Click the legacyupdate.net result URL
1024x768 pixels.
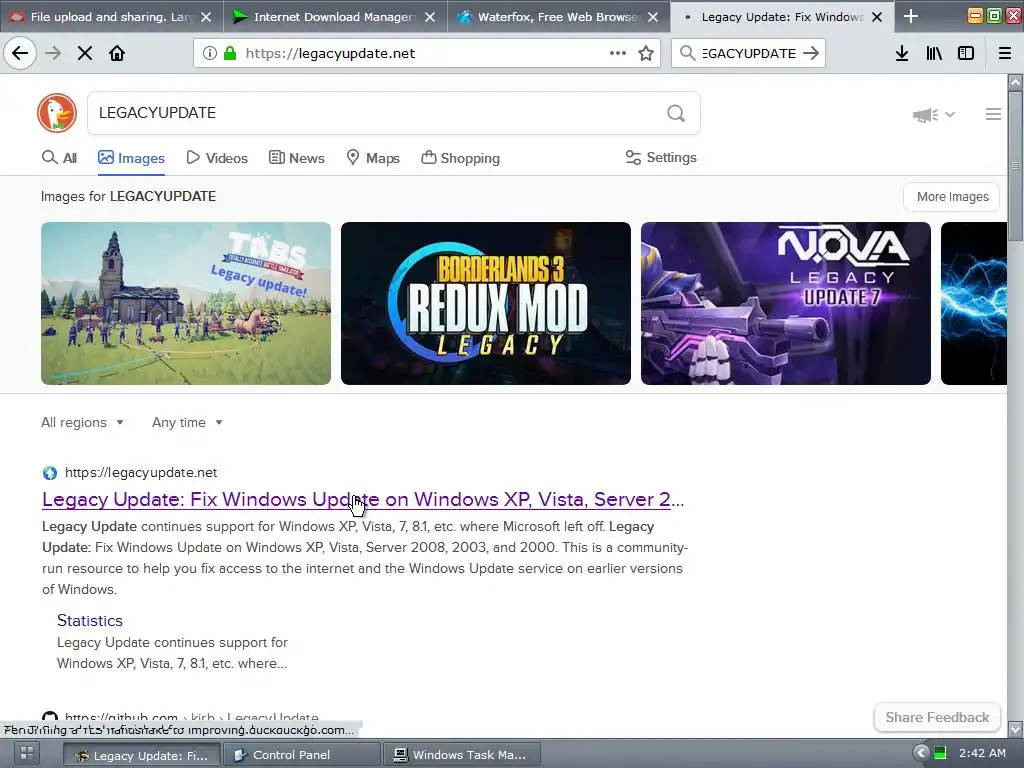click(x=141, y=472)
